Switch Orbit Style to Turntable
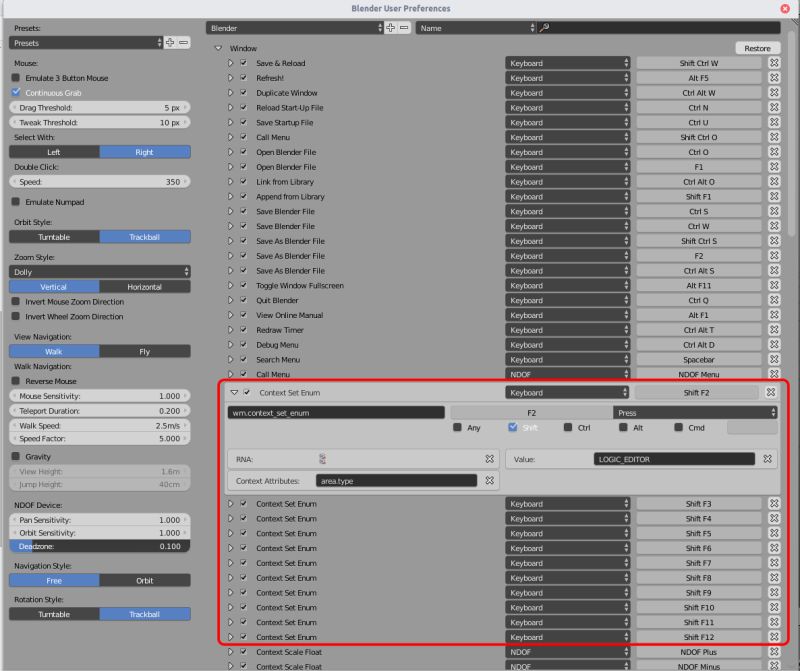Viewport: 800px width, 671px height. [x=52, y=236]
